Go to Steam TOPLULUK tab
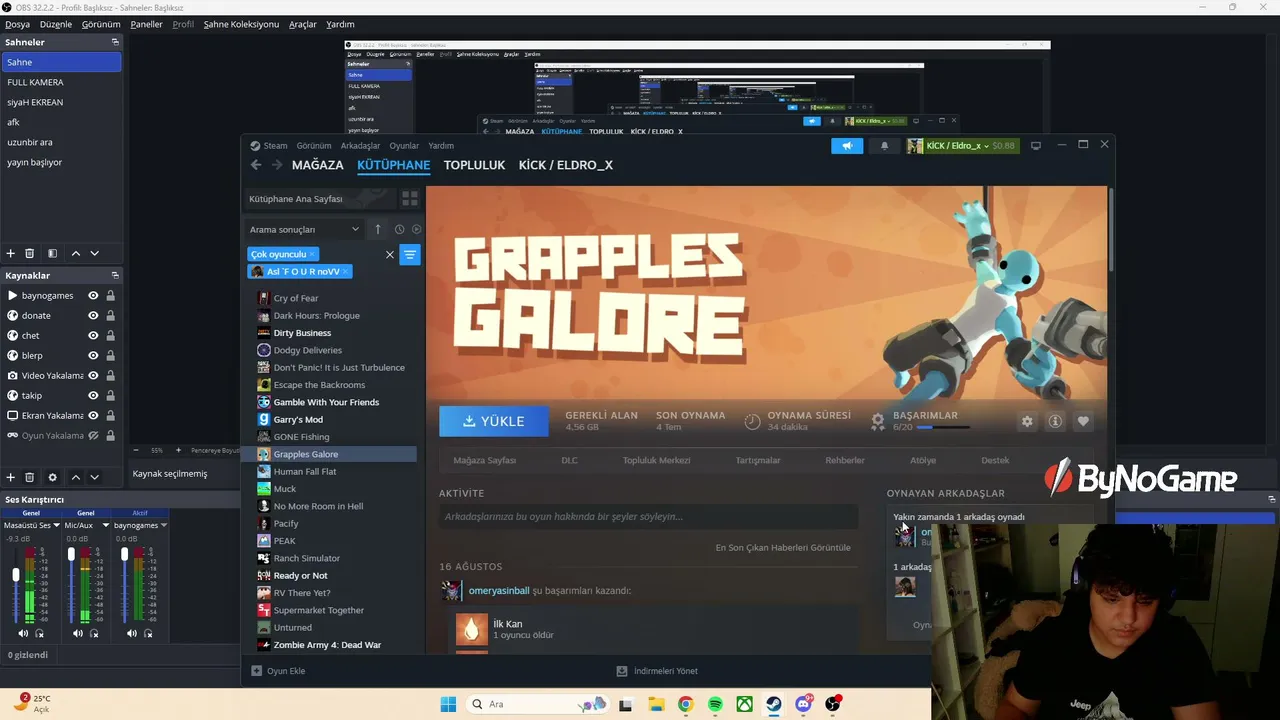Screen dimensions: 1280x720 pos(474,165)
